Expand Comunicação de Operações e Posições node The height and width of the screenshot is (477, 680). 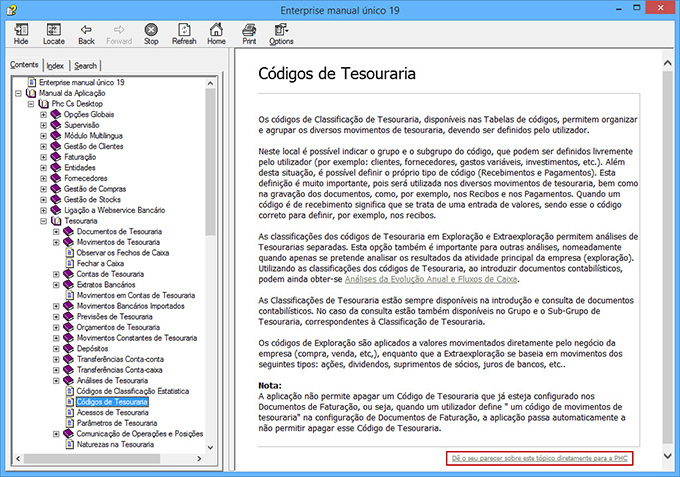coord(56,434)
